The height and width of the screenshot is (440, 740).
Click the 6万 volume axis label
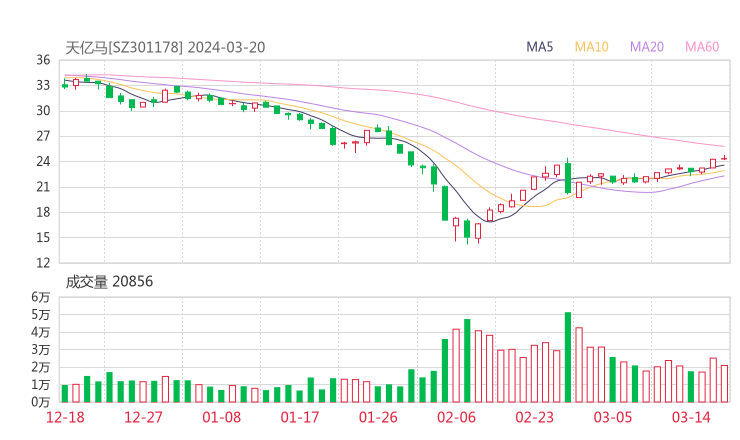(x=41, y=297)
